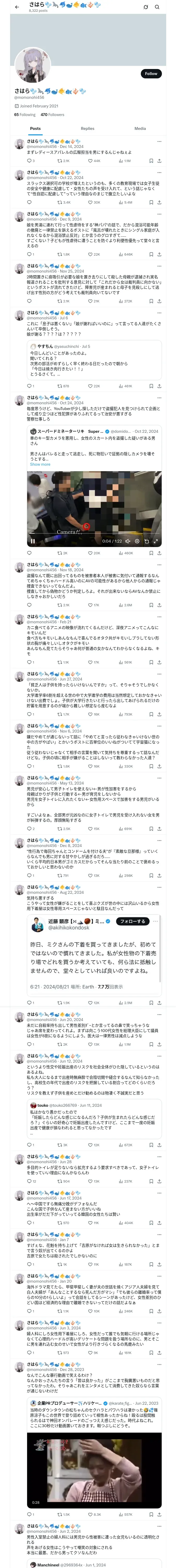176x1568 pixels.
Task: Open more options on Dec 14, 2024 post
Action: click(159, 141)
